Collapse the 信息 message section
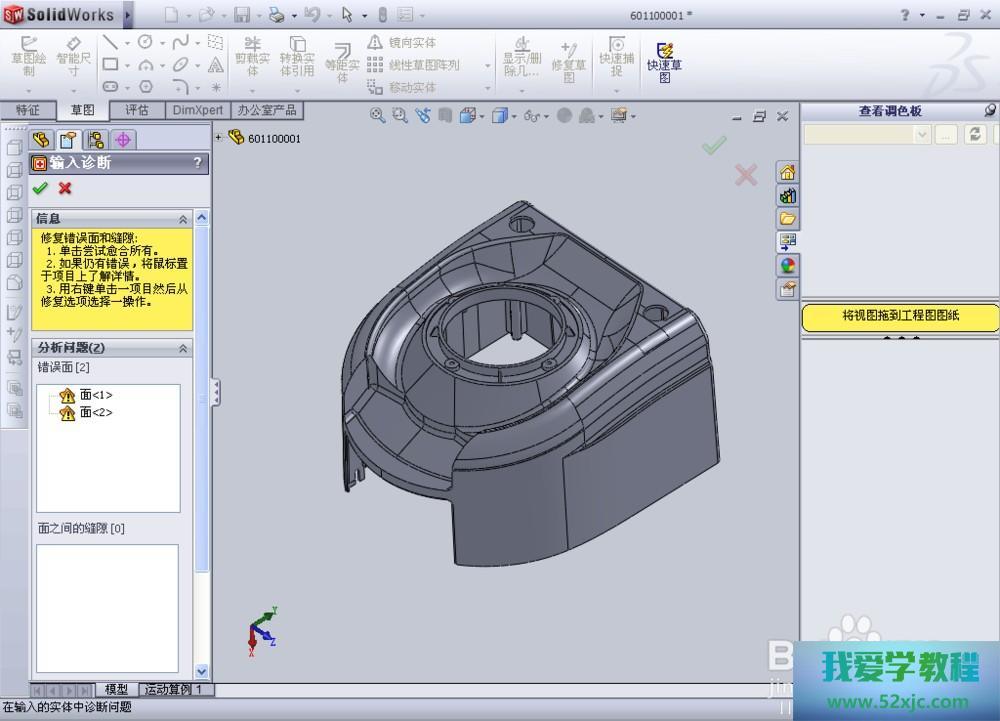Screen dimensions: 1000x721 click(183, 219)
